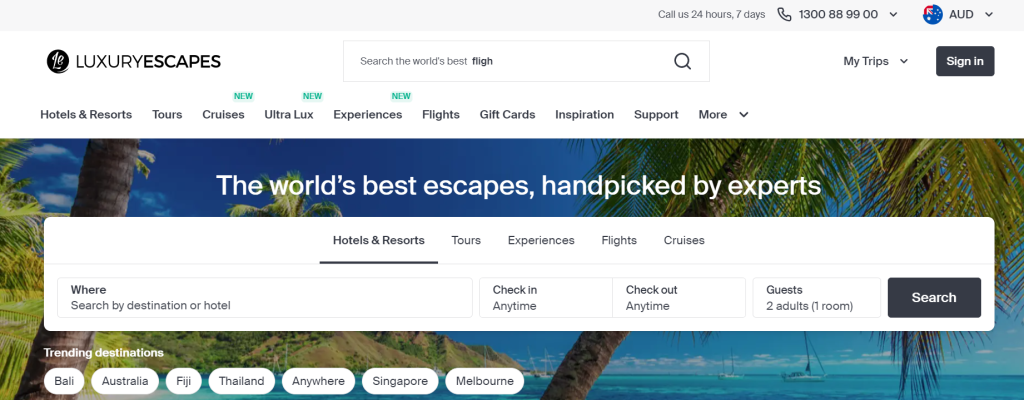The width and height of the screenshot is (1024, 400).
Task: Select the Singapore trending chip
Action: pos(400,381)
